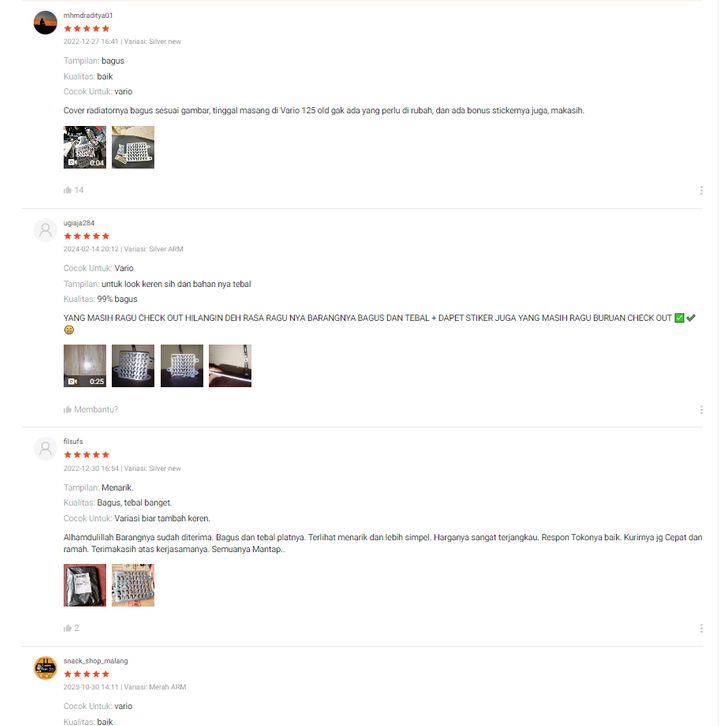
Task: Open third thumbnail in ugiaja284's review
Action: 182,366
